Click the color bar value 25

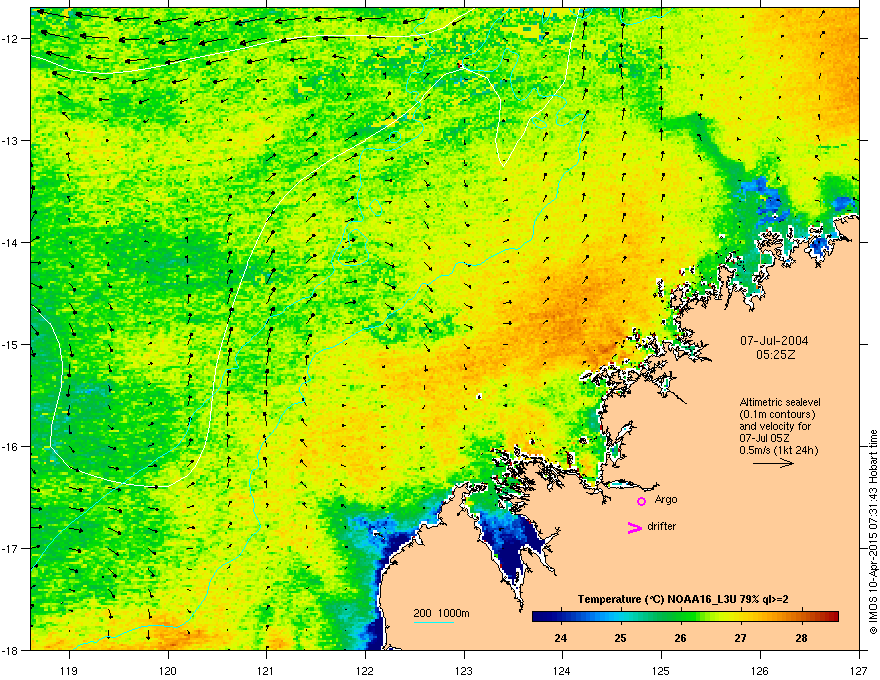[x=620, y=638]
